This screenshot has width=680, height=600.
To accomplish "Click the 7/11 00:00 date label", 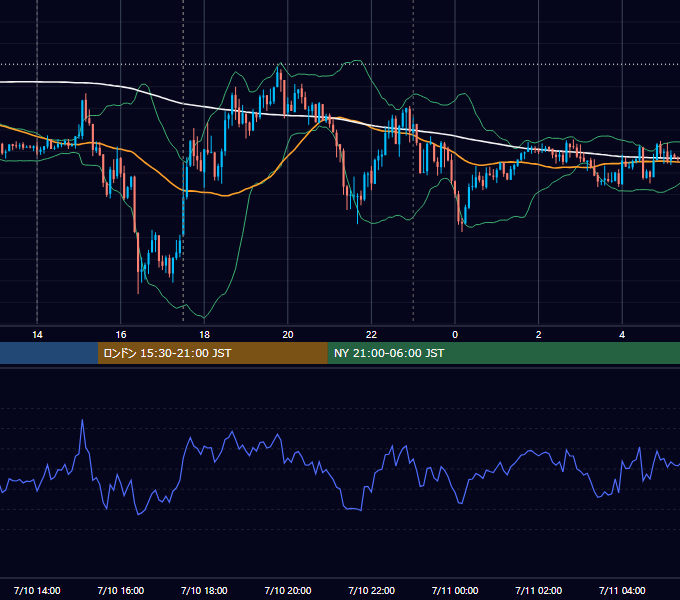I will pyautogui.click(x=455, y=590).
